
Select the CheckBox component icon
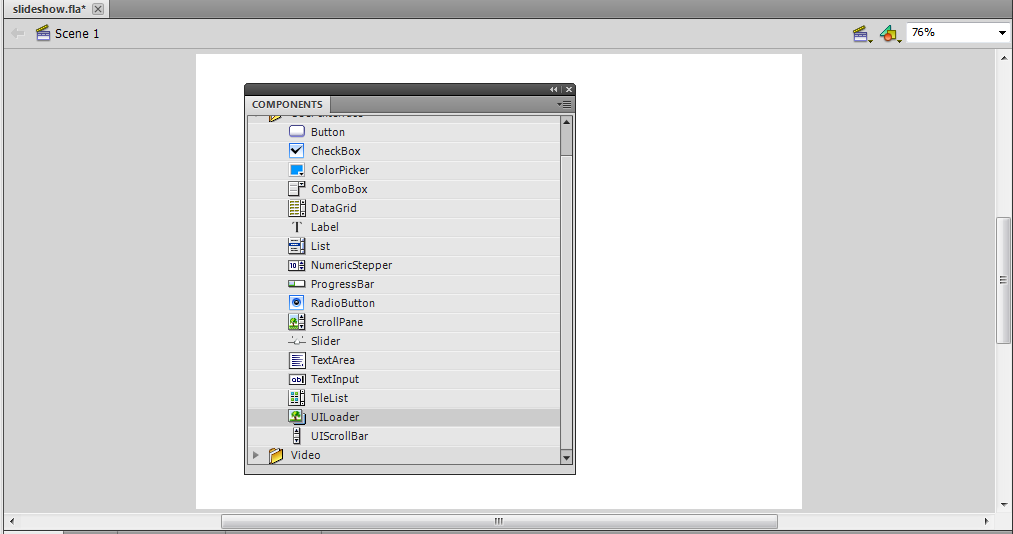click(297, 150)
